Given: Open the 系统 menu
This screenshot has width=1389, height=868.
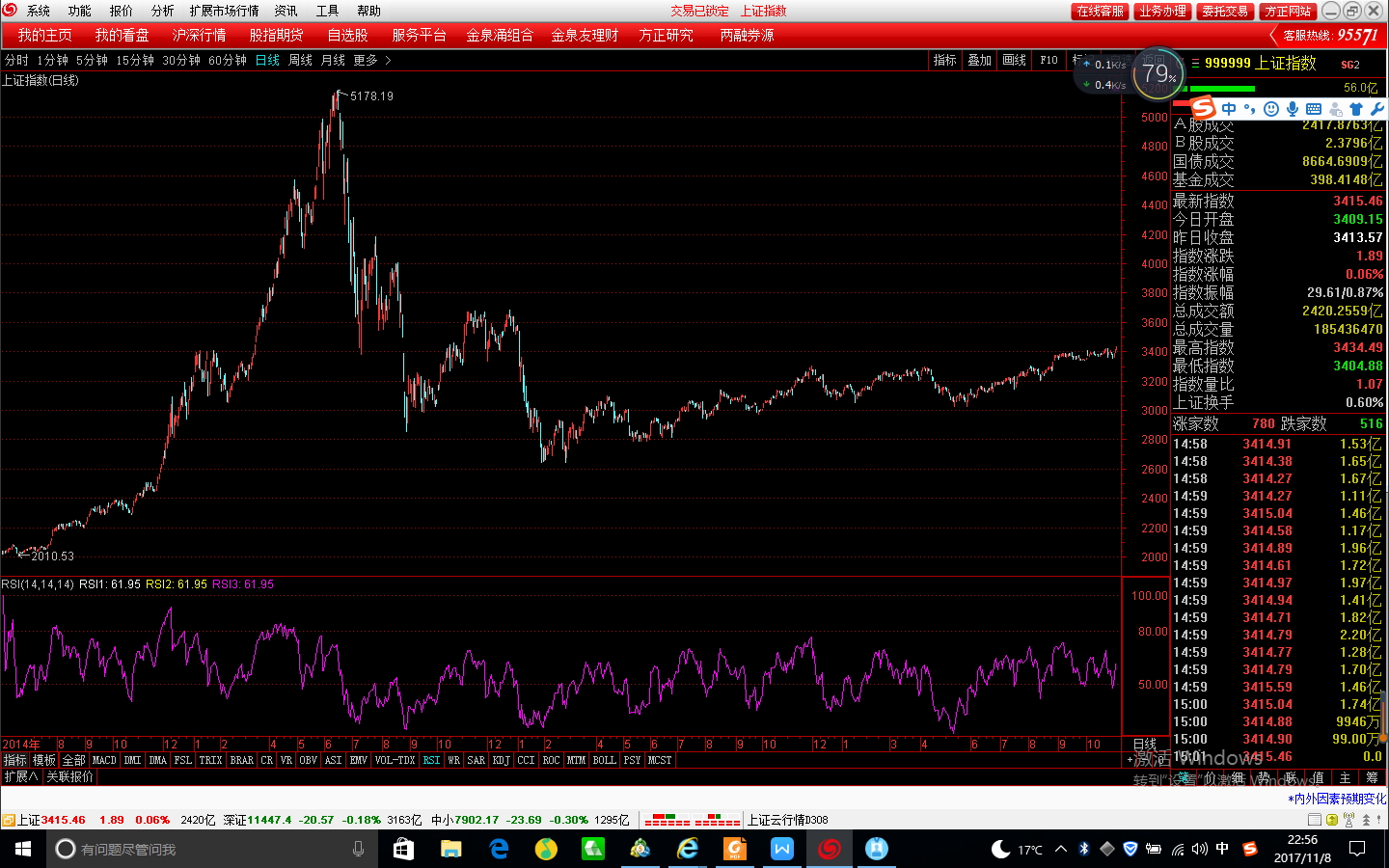Looking at the screenshot, I should 39,11.
